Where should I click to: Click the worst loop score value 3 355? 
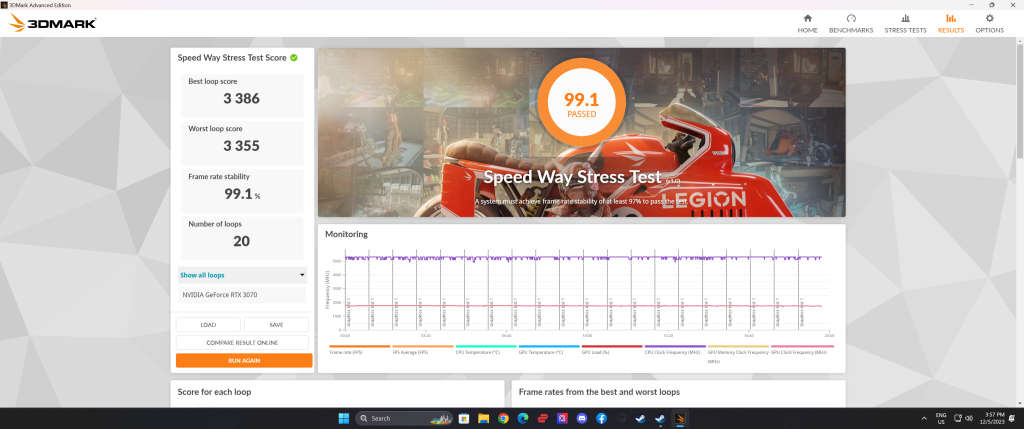click(242, 146)
